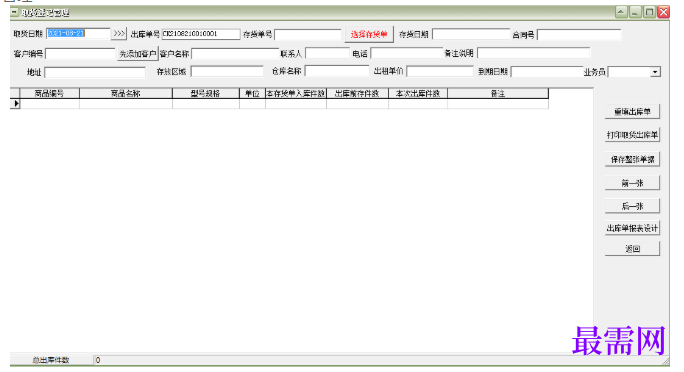Click the >>> date picker button
The width and height of the screenshot is (684, 372).
point(119,34)
